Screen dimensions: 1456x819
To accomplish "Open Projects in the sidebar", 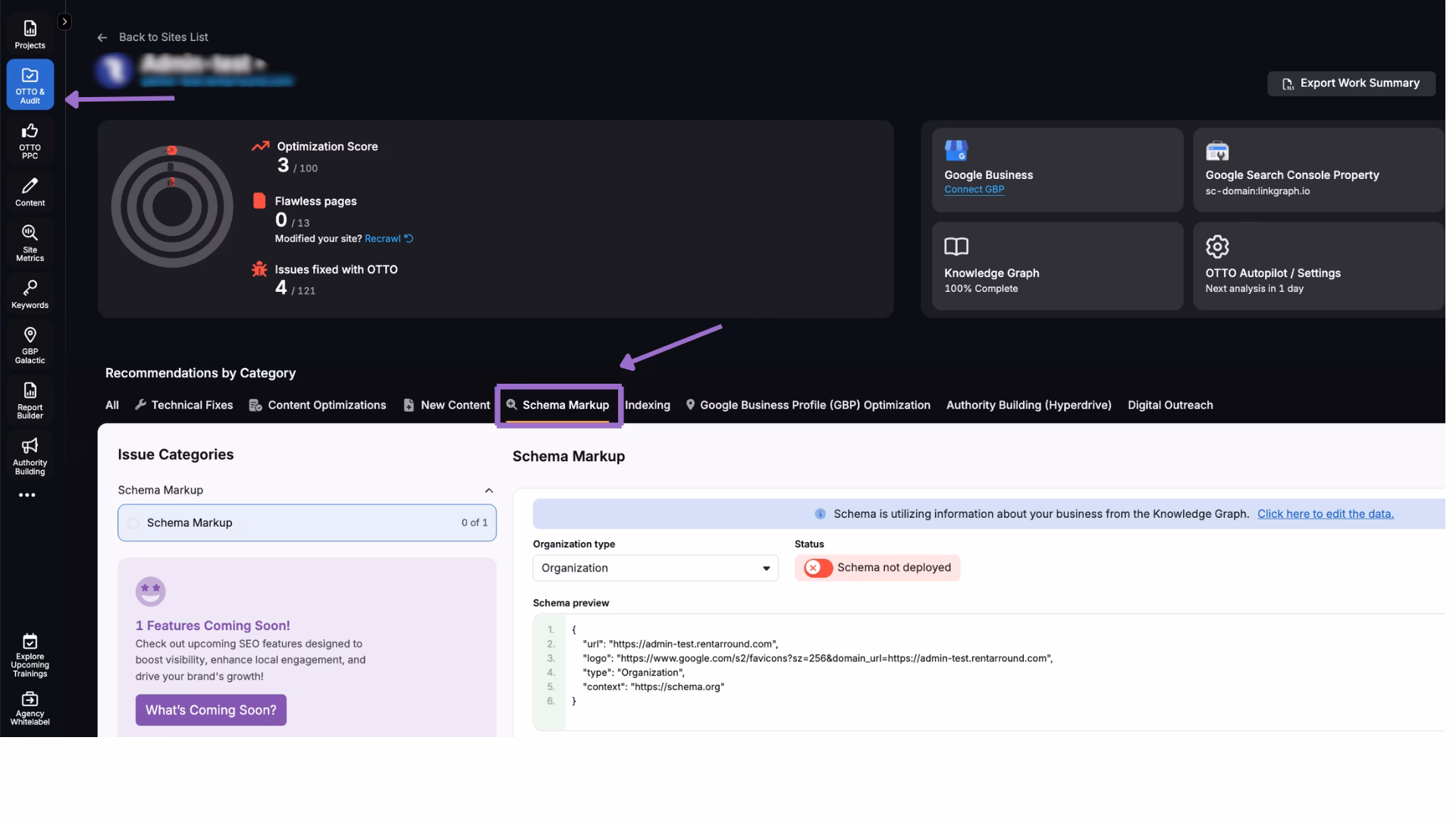I will tap(30, 34).
